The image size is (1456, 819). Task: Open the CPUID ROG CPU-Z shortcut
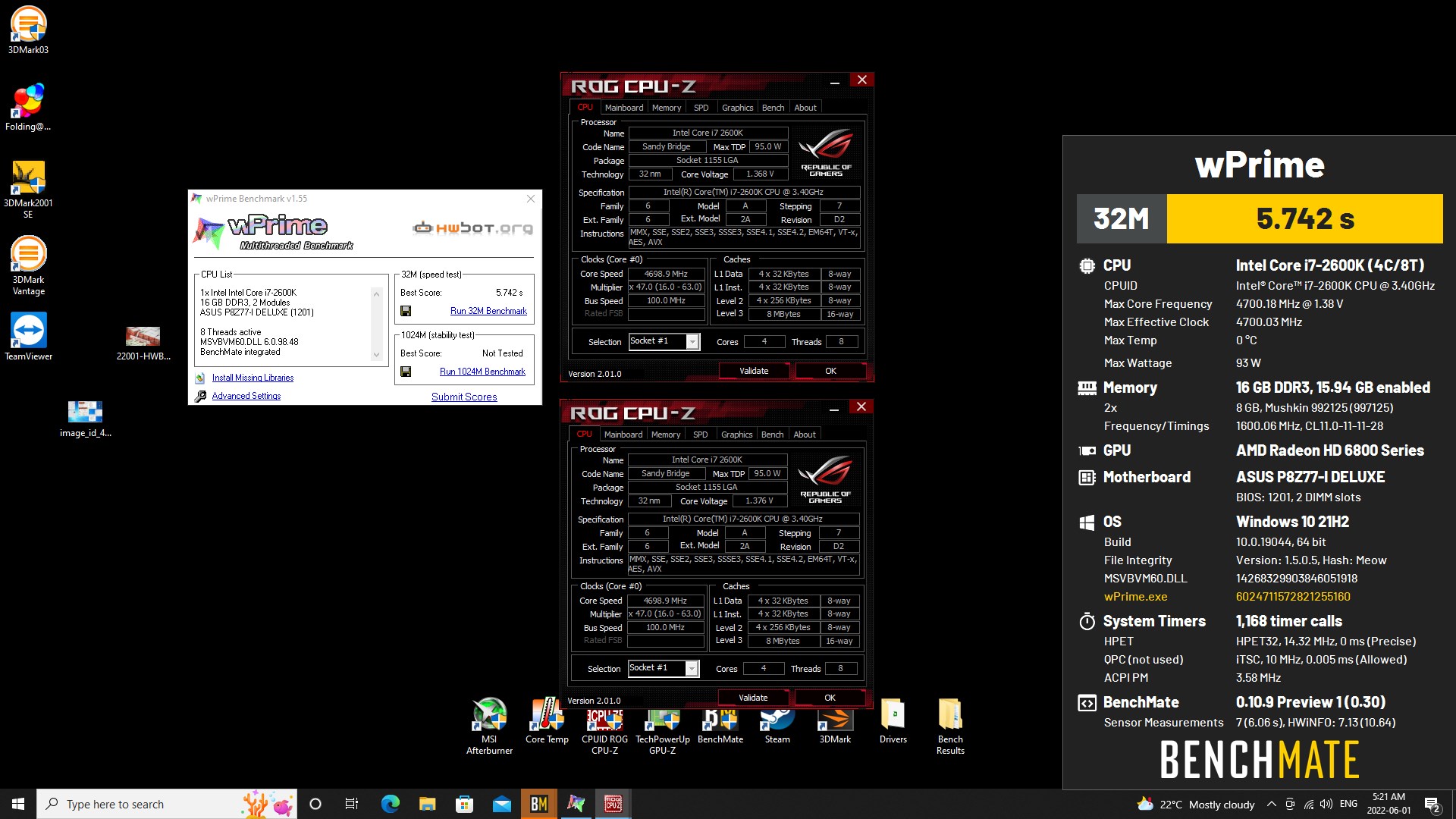pyautogui.click(x=604, y=730)
